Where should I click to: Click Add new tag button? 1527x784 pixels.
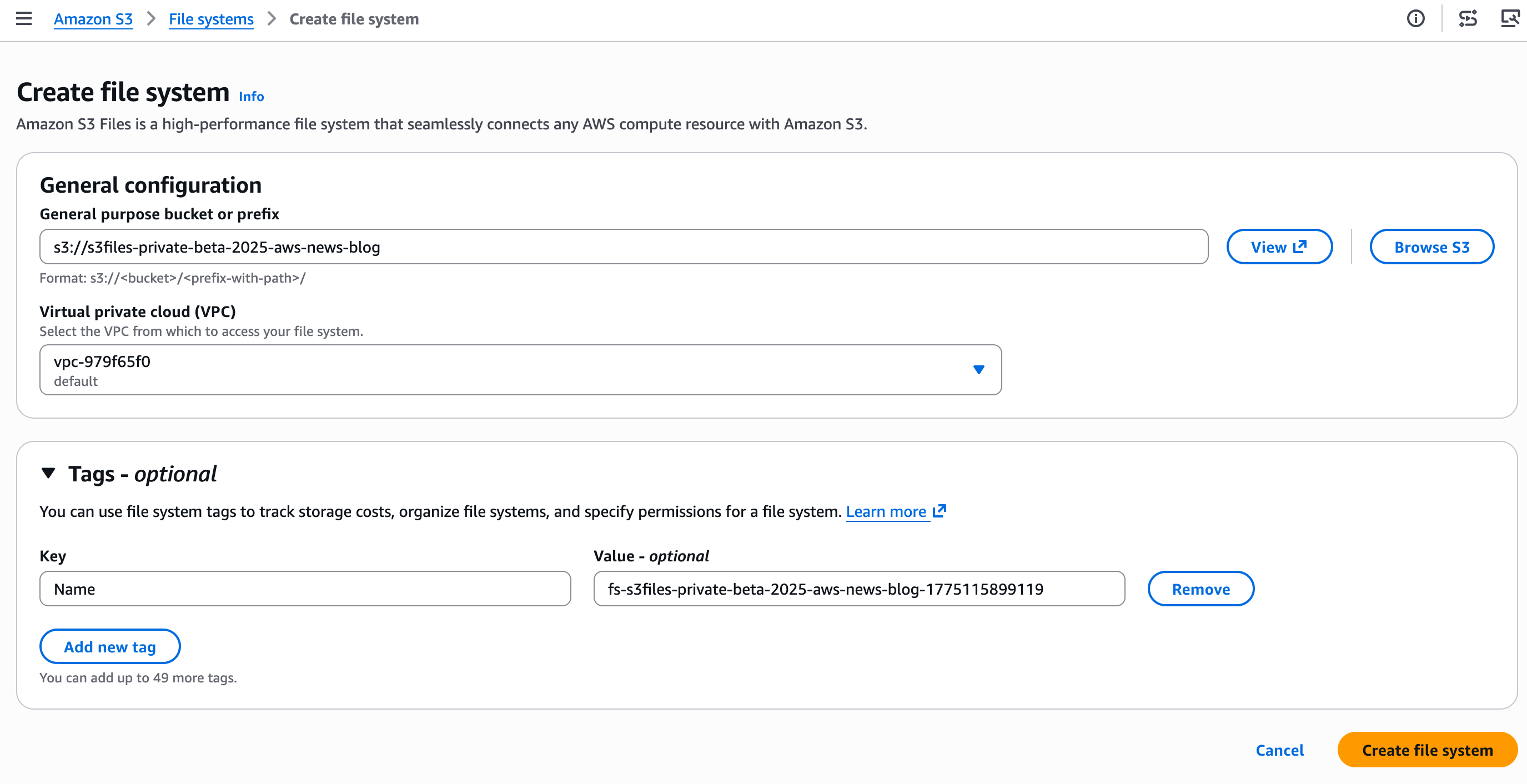pyautogui.click(x=109, y=646)
